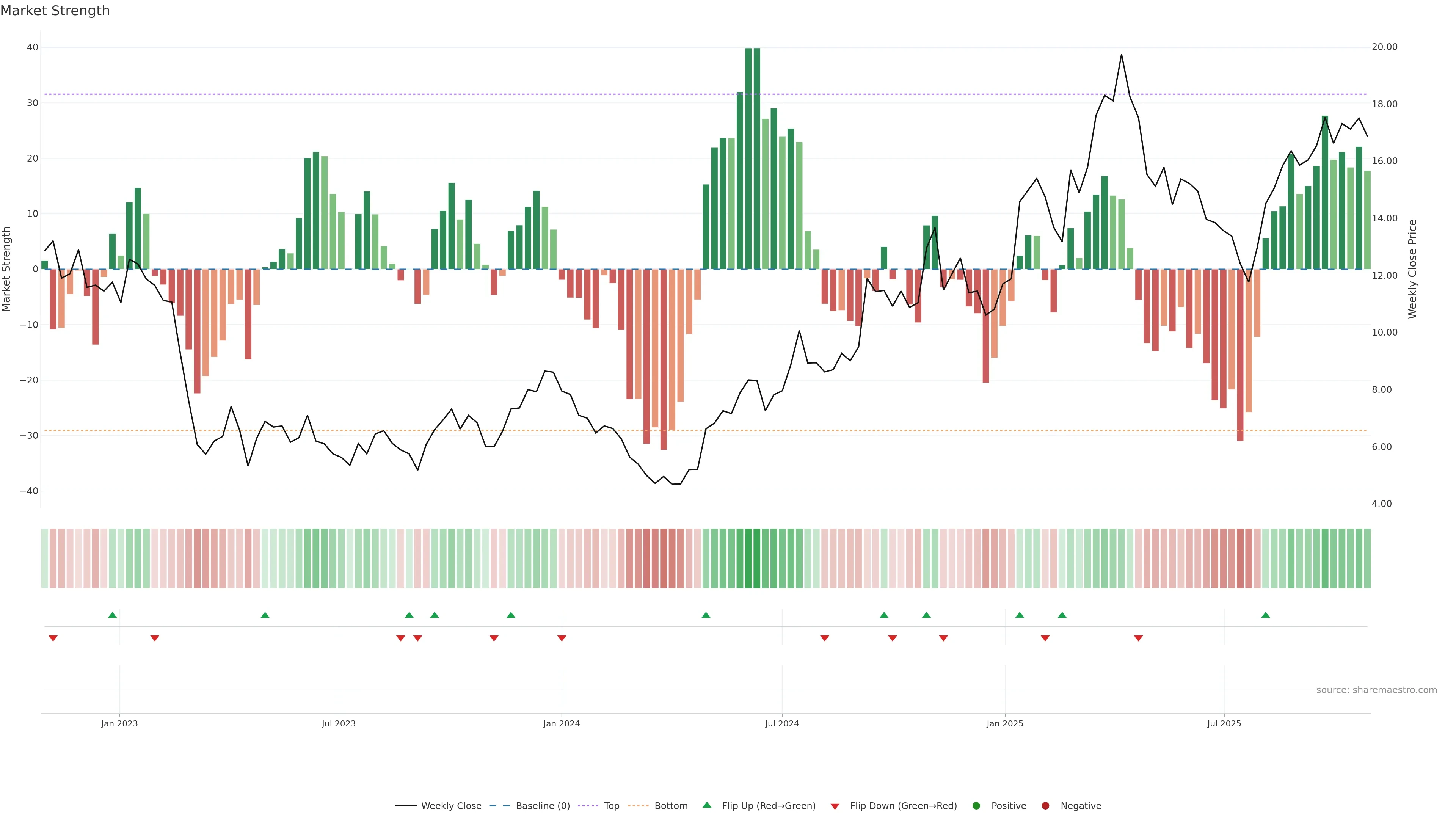1456x819 pixels.
Task: Click the red flip-down triangle at Jan 2024
Action: 562,638
